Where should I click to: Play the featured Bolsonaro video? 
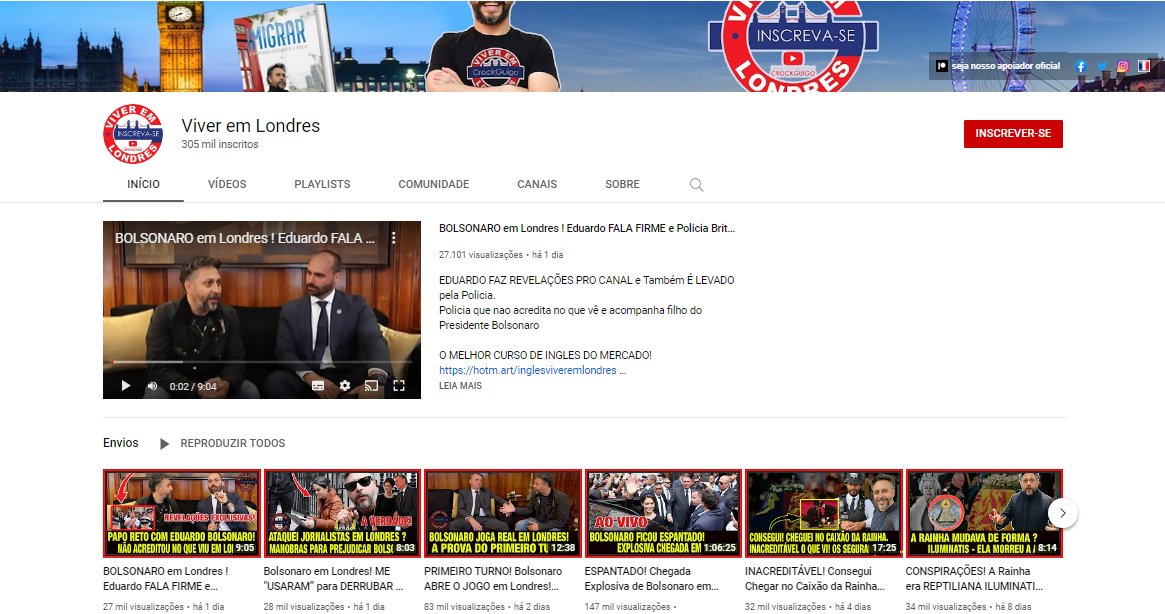126,386
